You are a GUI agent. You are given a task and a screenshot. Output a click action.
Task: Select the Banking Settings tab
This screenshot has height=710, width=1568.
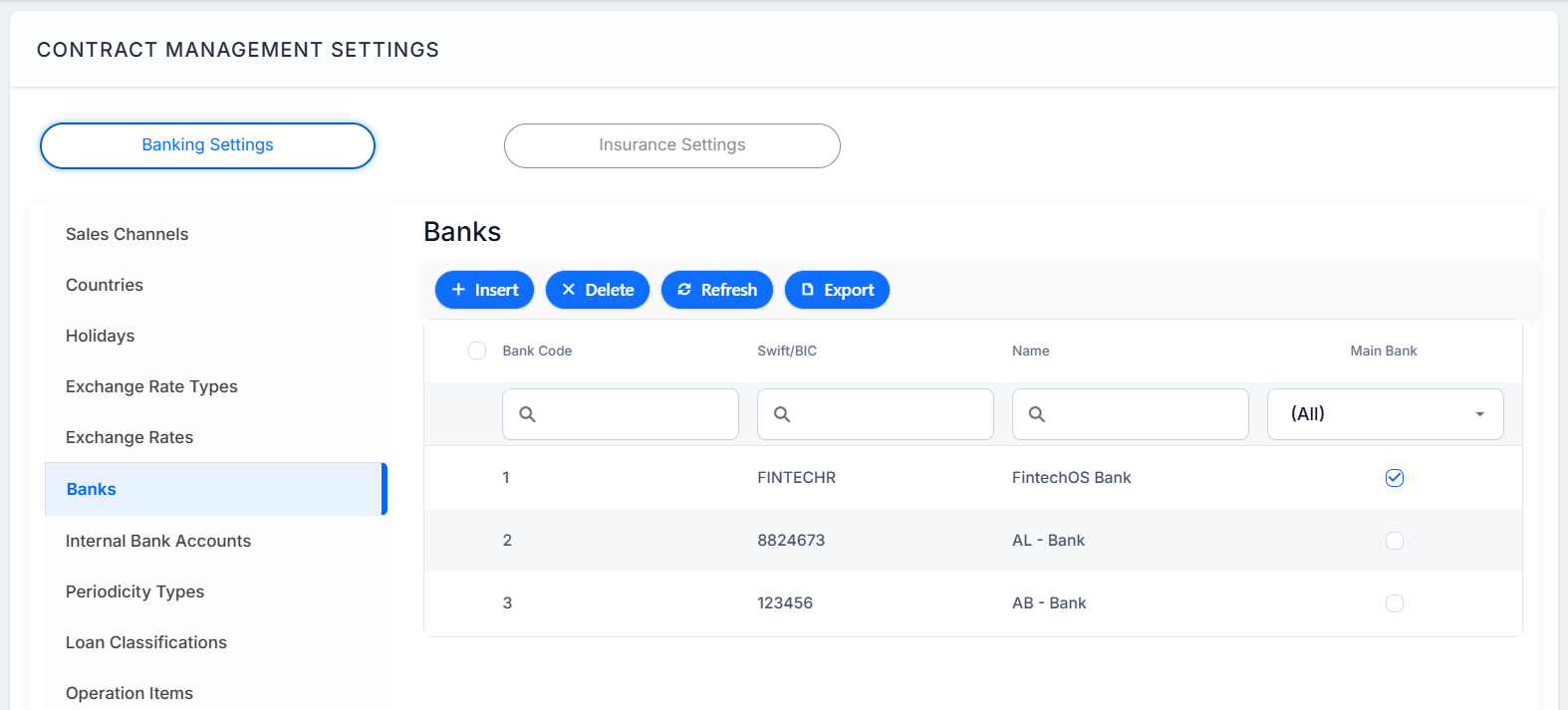[207, 145]
